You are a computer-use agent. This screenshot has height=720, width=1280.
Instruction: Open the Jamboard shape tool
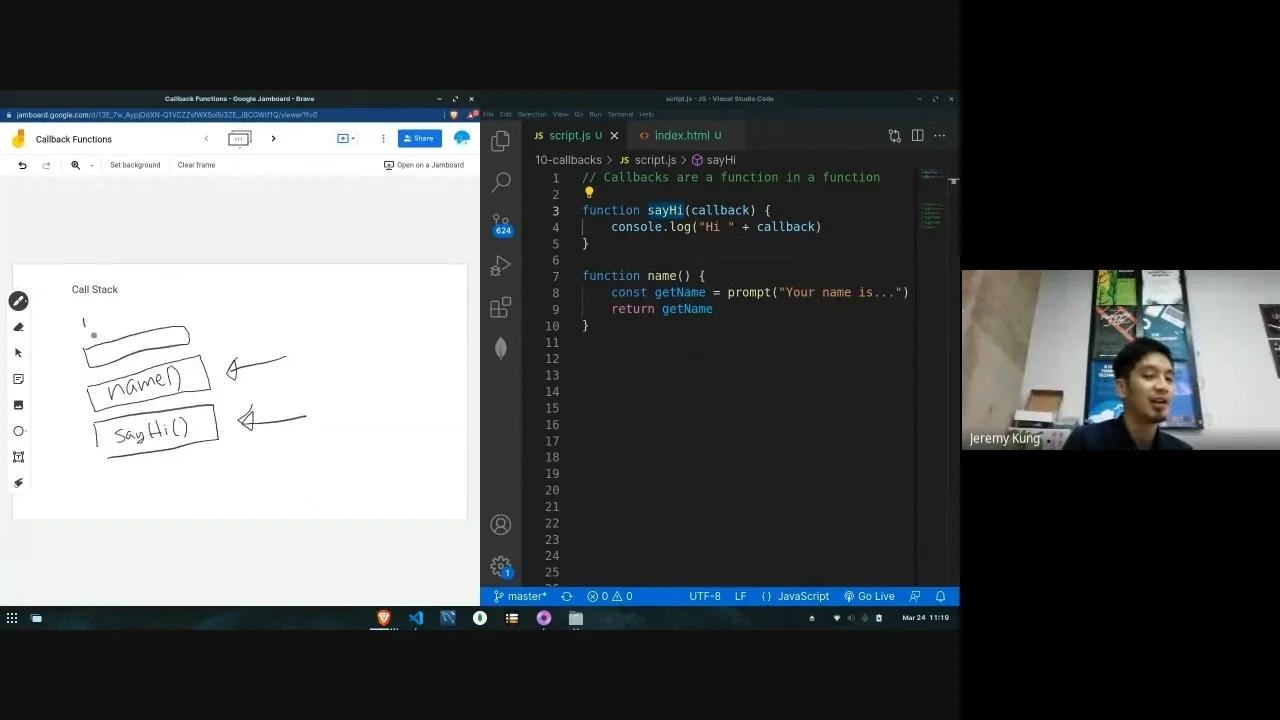click(x=18, y=430)
